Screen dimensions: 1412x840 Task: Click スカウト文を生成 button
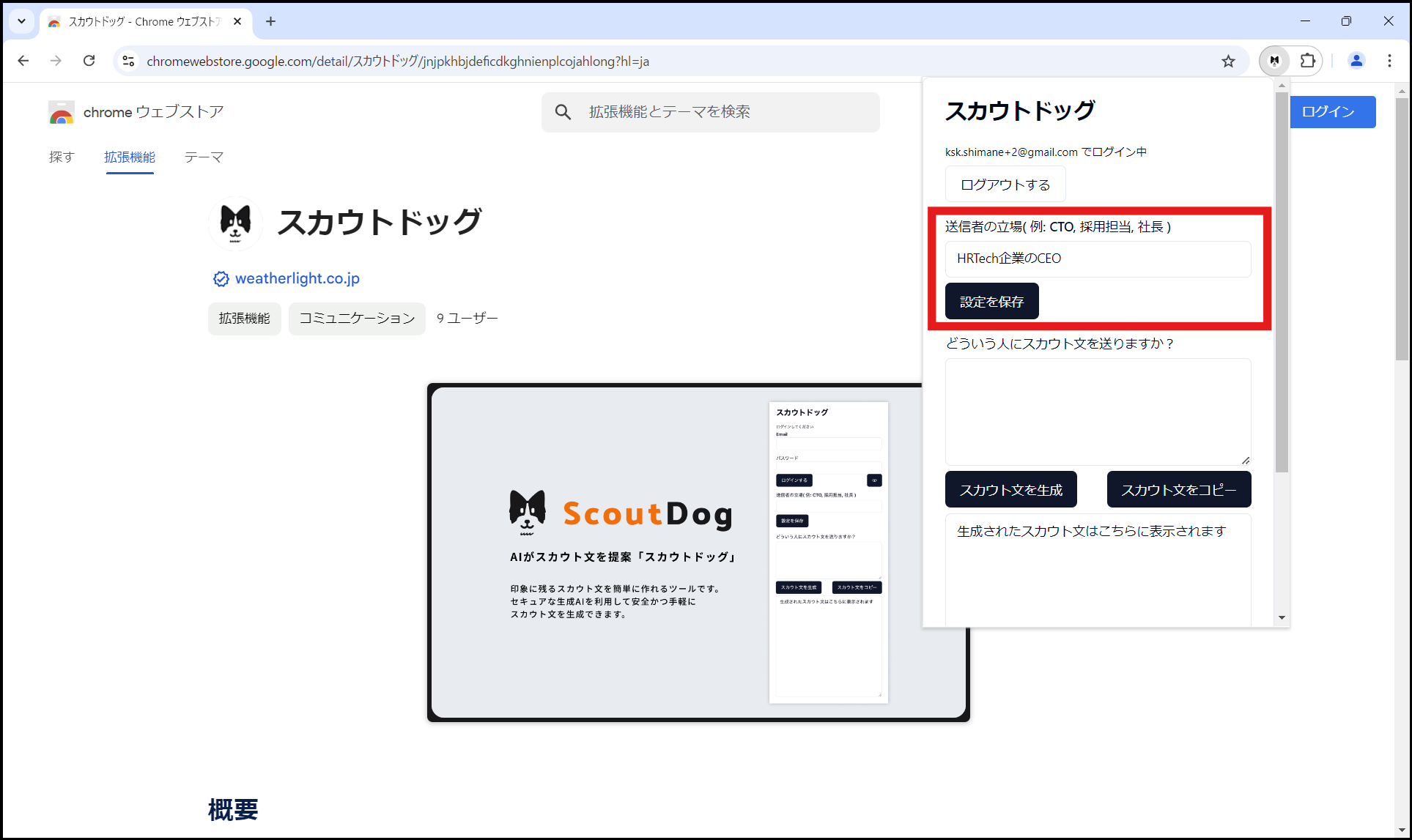1010,489
